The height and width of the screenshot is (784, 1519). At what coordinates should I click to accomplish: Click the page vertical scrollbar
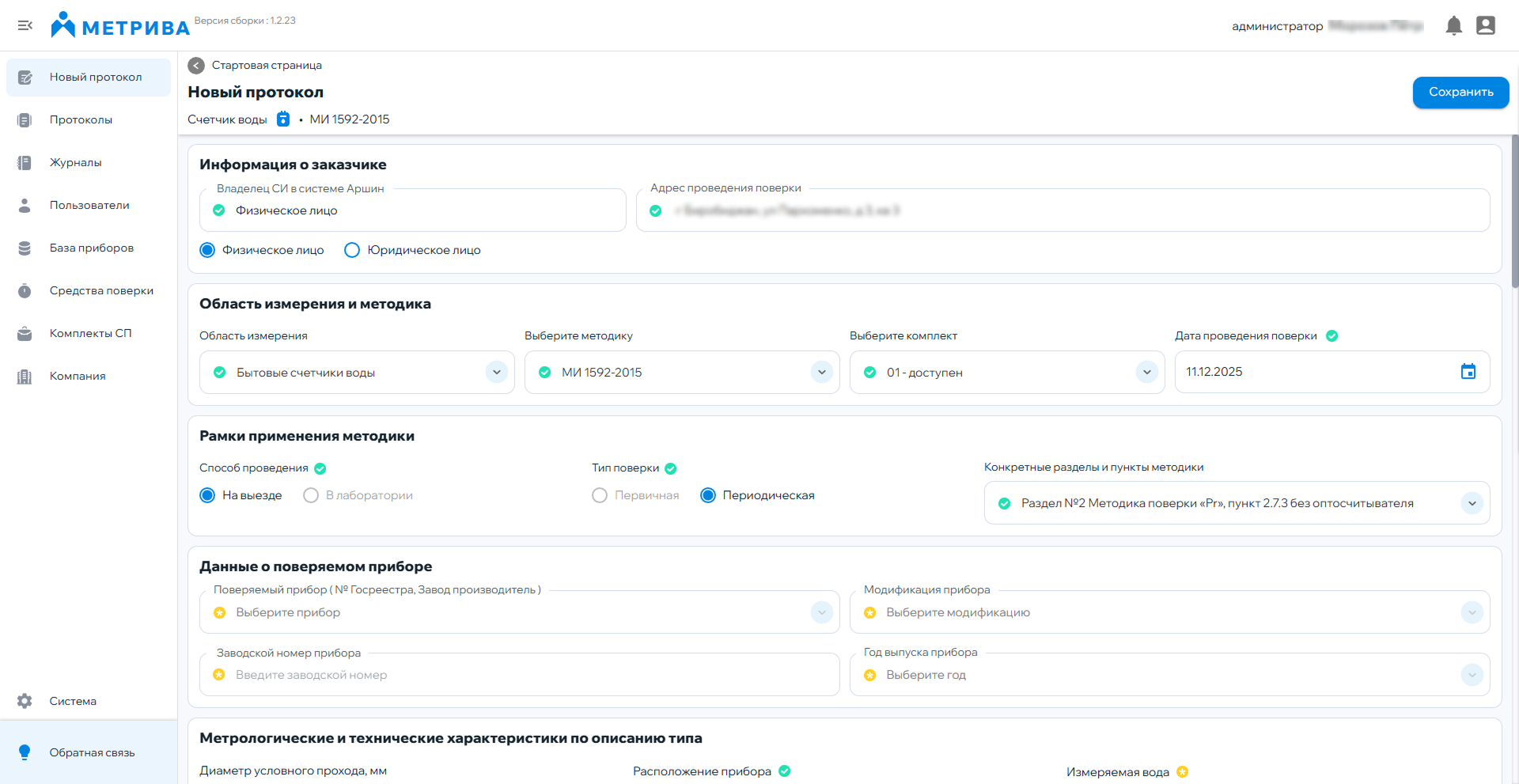[x=1514, y=212]
